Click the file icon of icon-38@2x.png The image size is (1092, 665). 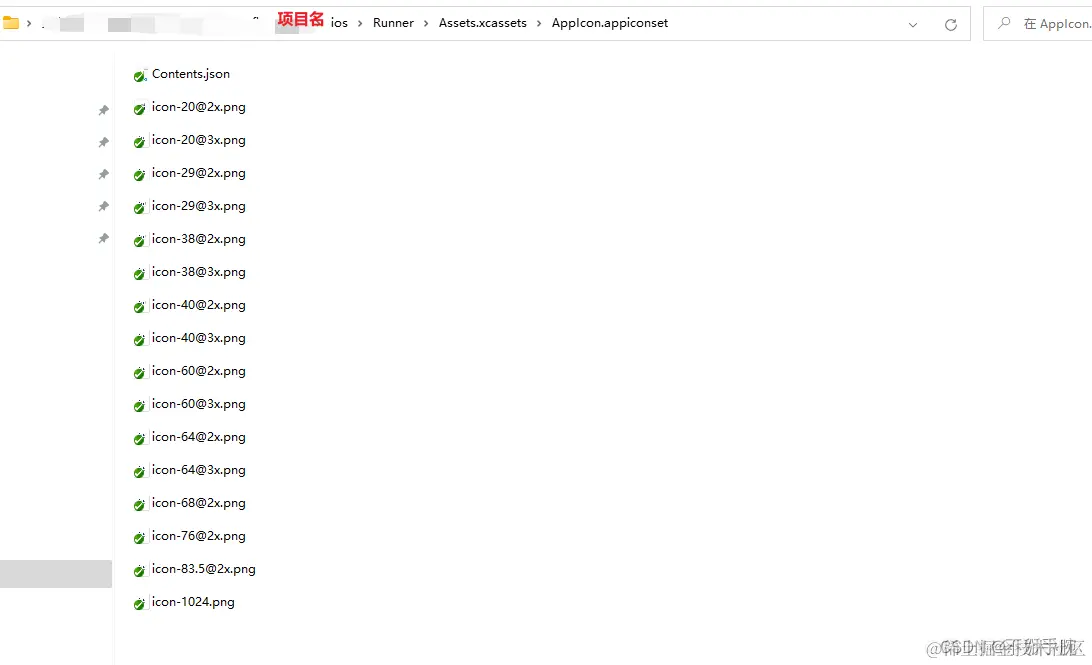pos(140,240)
